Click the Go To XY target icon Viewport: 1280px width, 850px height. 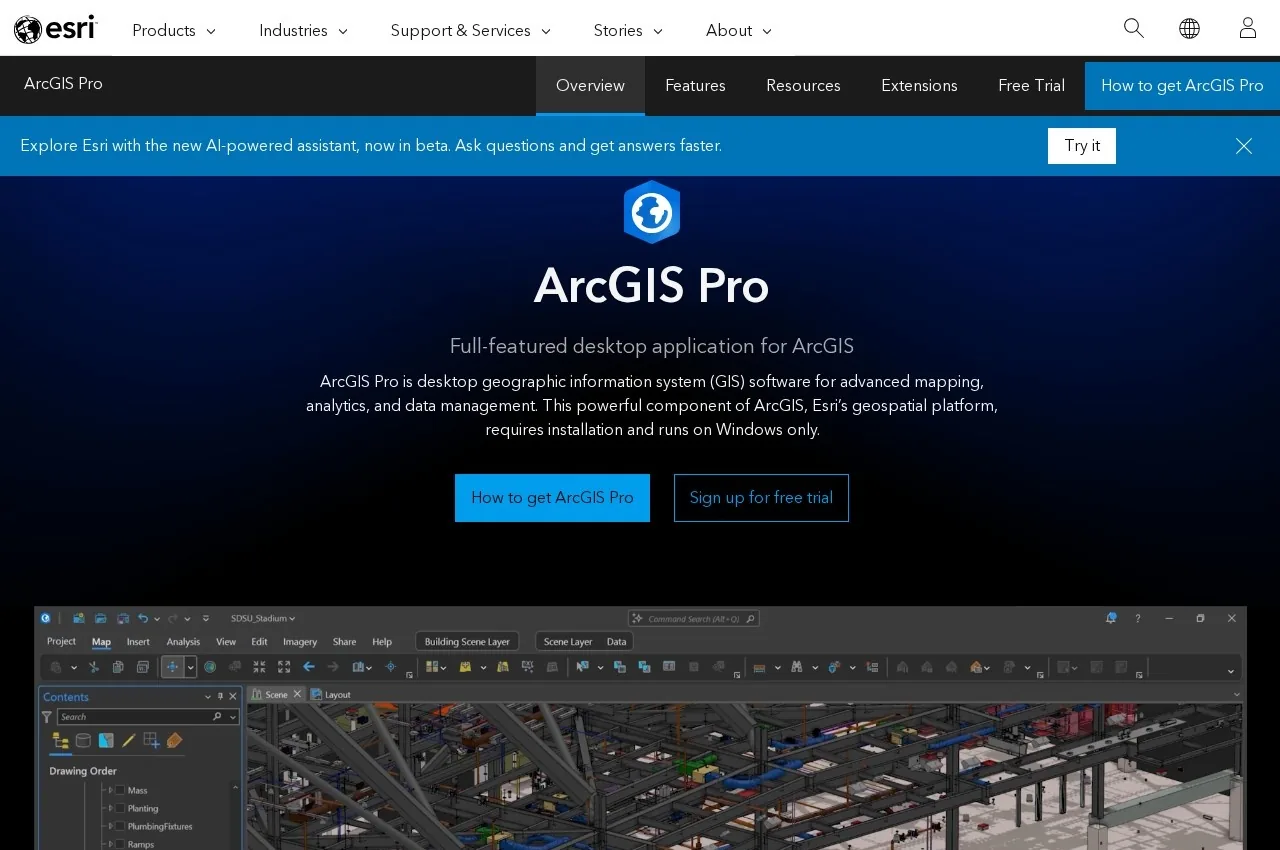click(x=391, y=667)
